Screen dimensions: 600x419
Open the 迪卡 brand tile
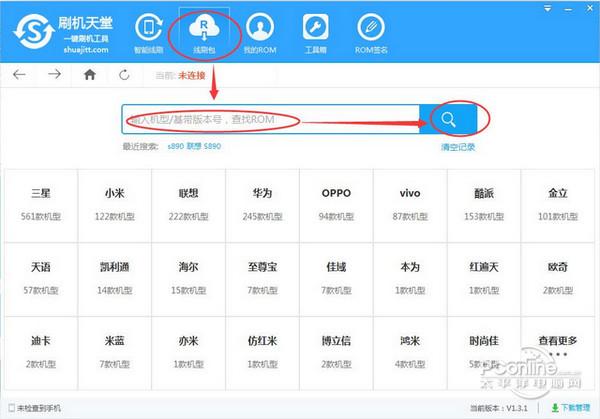coord(41,353)
